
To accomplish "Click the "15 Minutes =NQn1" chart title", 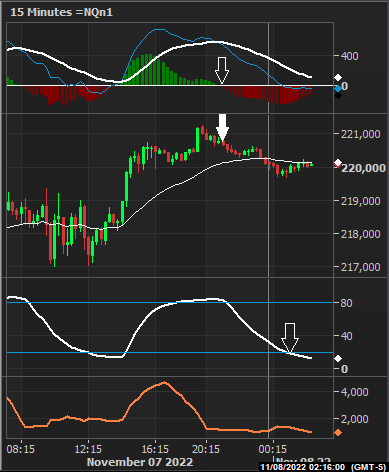I will pyautogui.click(x=61, y=12).
